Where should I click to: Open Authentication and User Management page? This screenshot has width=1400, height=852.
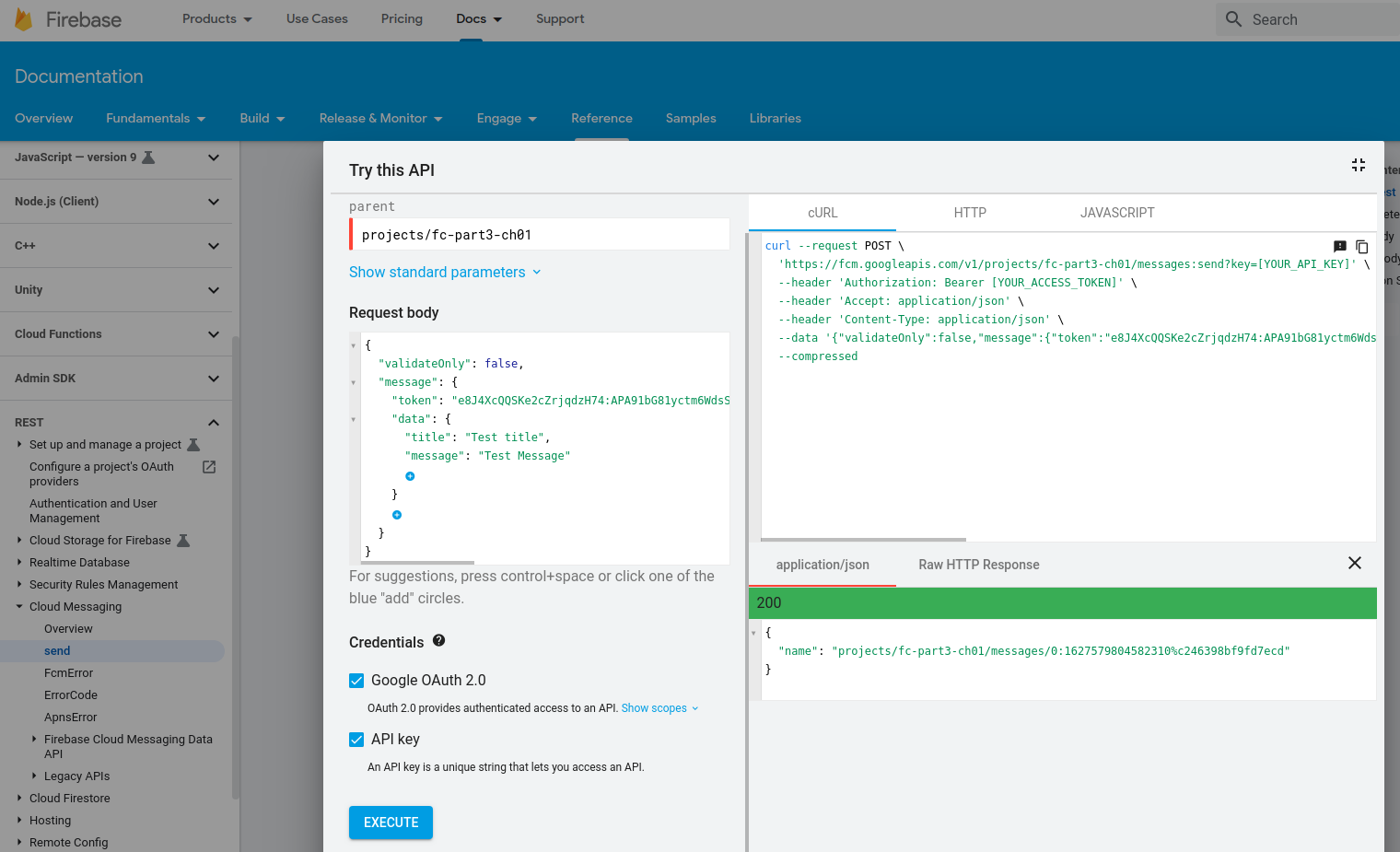click(x=93, y=511)
